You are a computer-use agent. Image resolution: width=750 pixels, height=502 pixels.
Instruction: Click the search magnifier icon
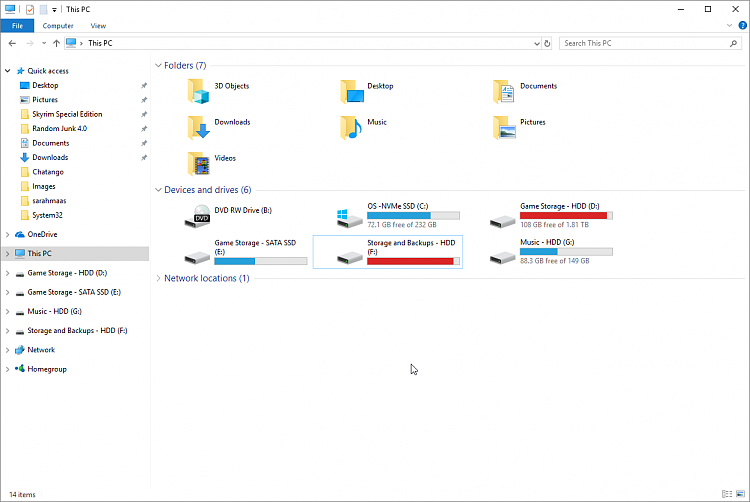tap(733, 43)
